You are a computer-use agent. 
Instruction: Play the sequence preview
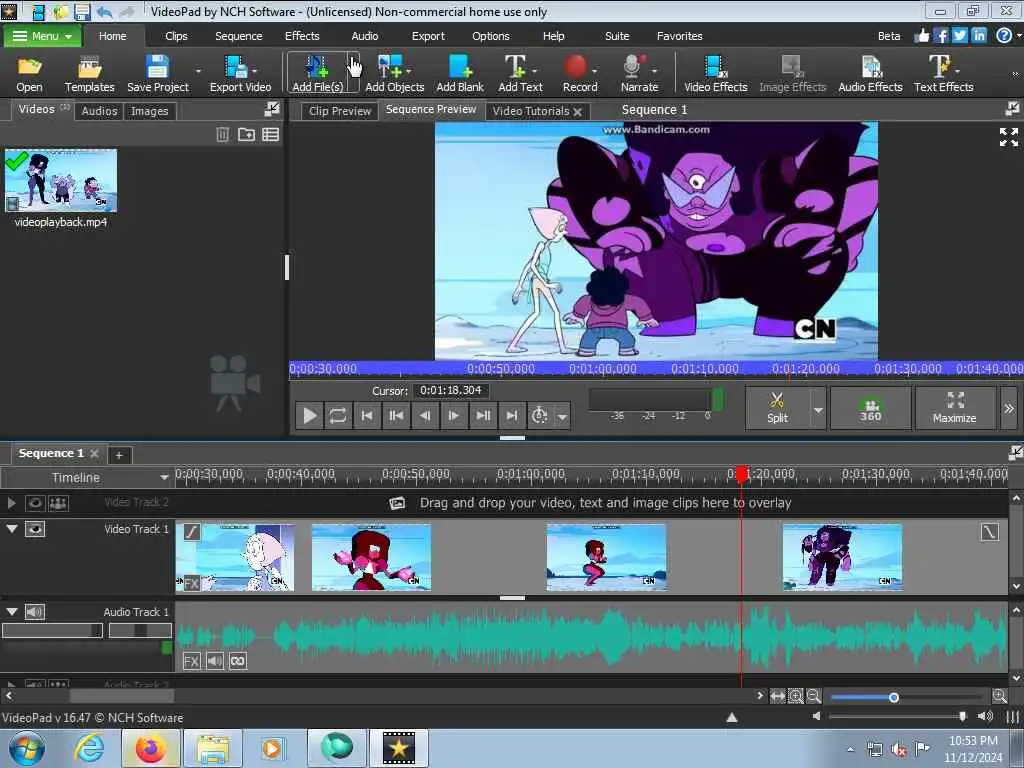point(310,415)
